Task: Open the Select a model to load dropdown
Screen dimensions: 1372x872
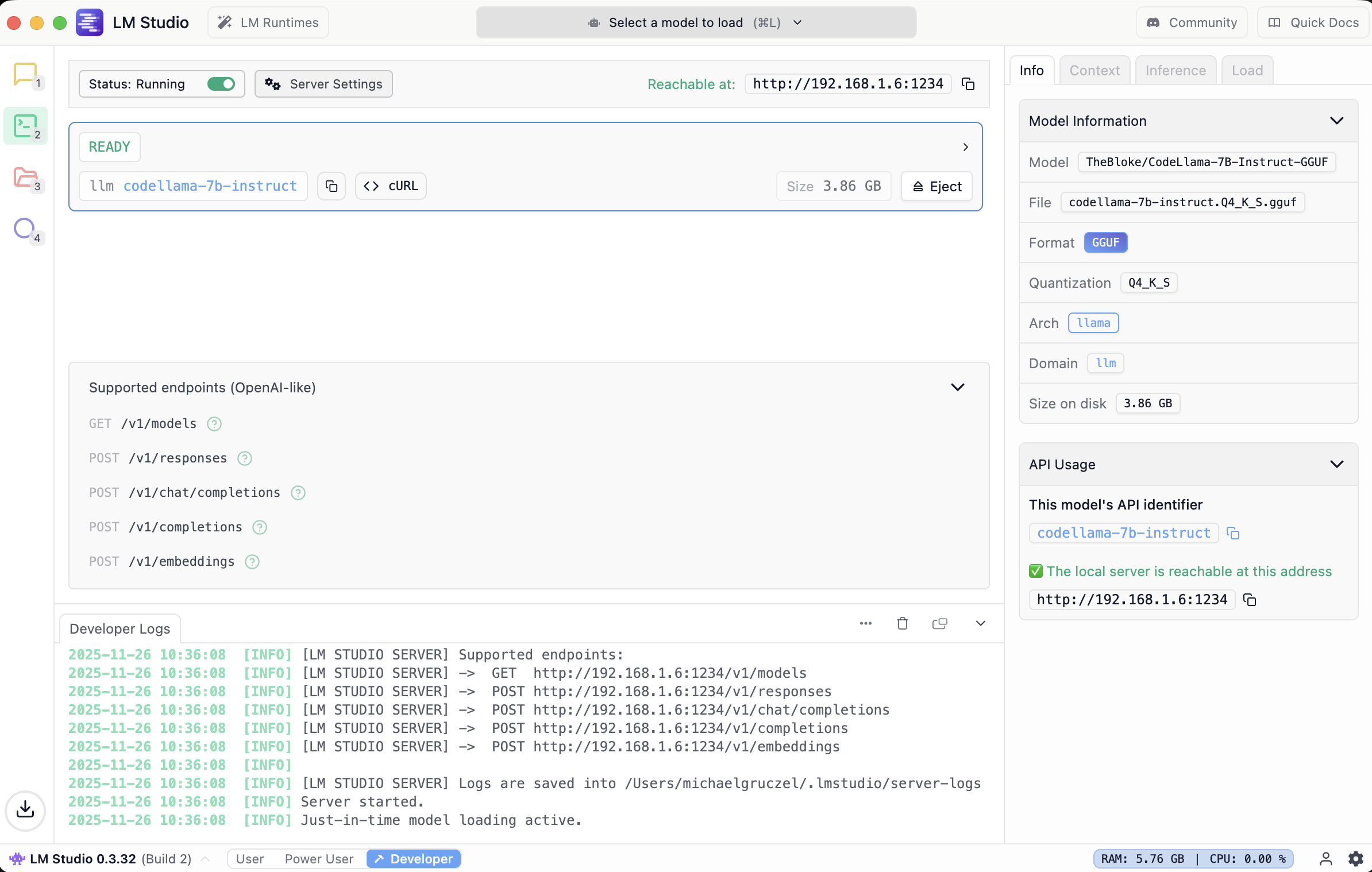Action: (696, 22)
